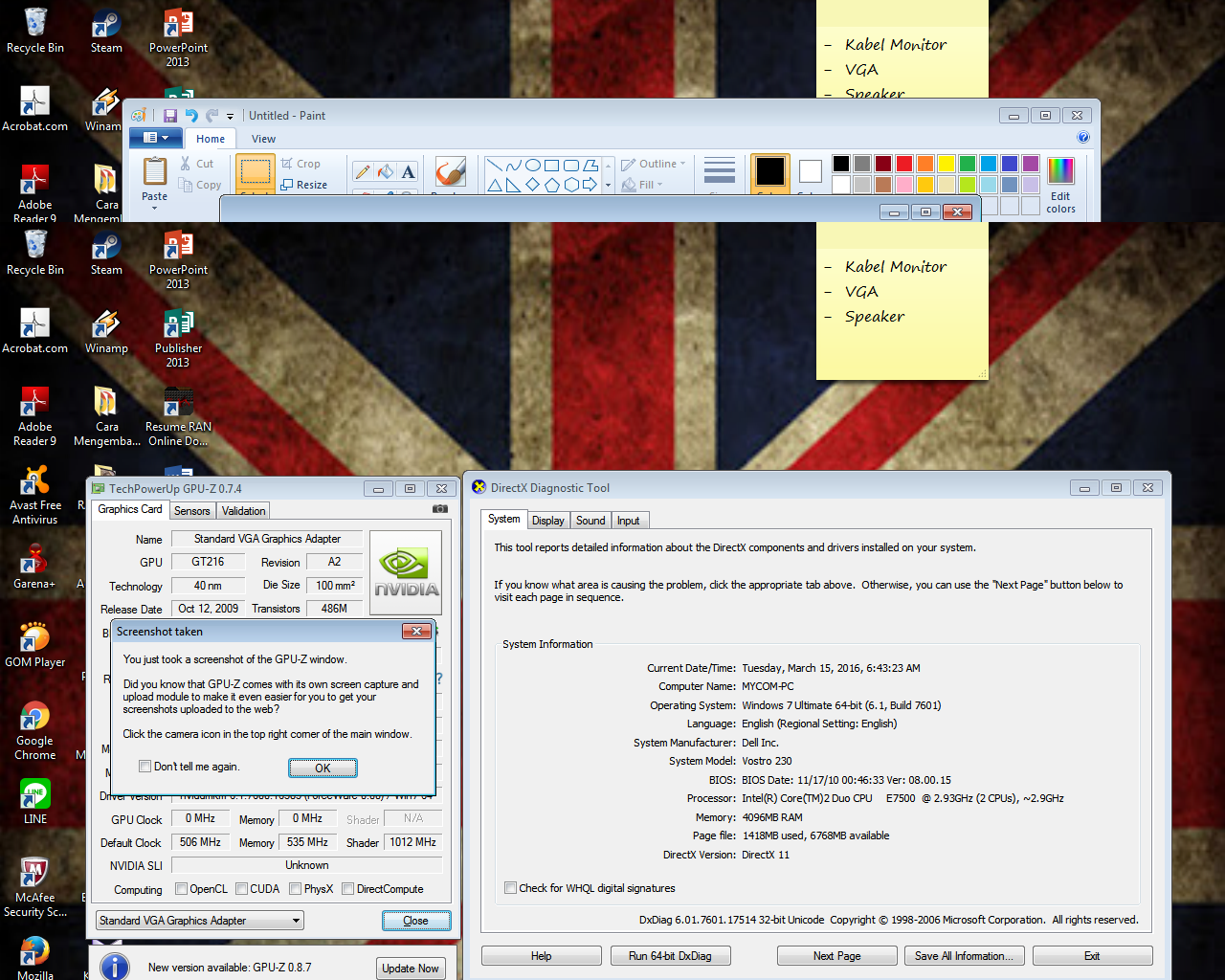Select the Pencil tool in Paint
The width and height of the screenshot is (1225, 980).
[x=363, y=172]
